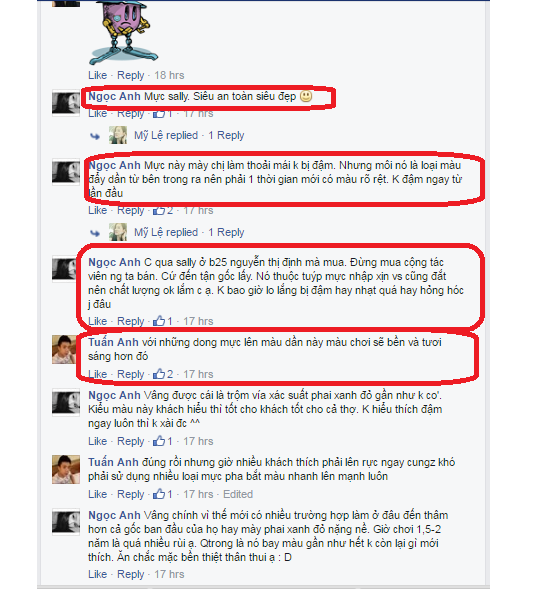Click thumbs-up icon on Tuấn Anh's 'với những dong mực' comment
Screen dimensions: 550x589
click(159, 374)
